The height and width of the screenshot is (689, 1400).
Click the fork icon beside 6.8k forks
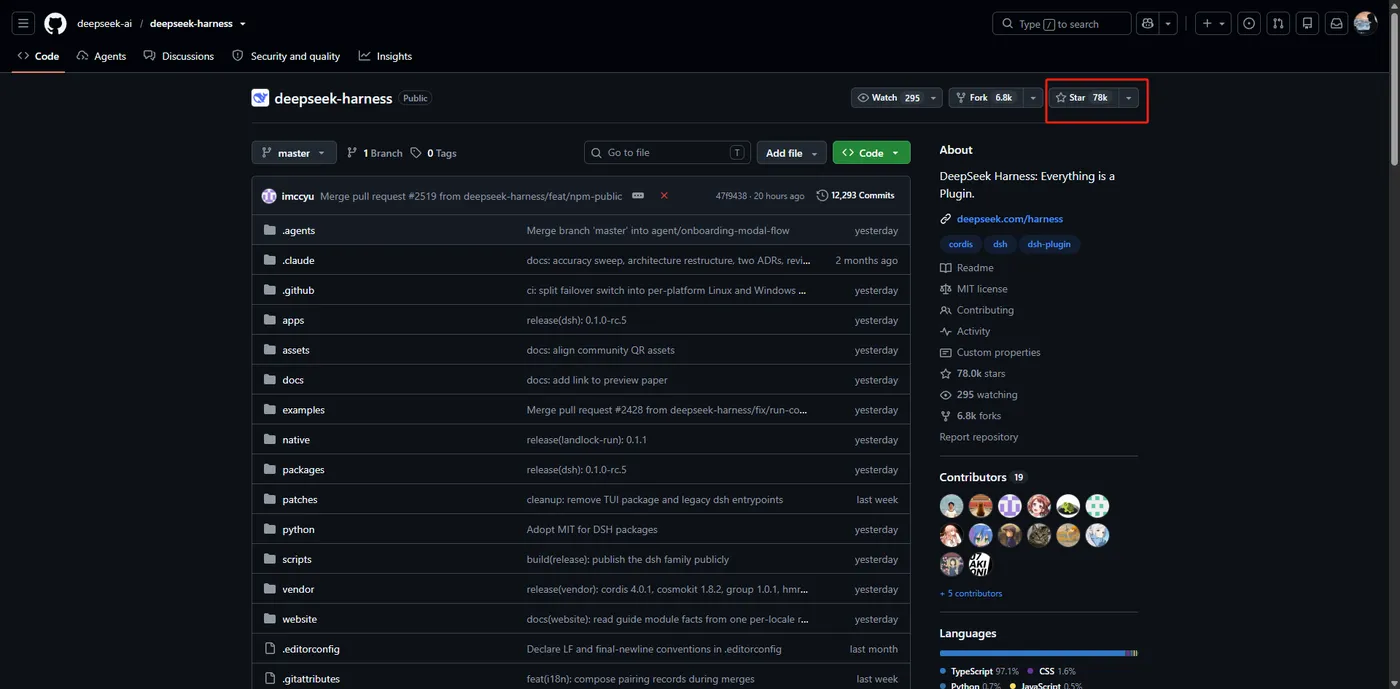946,416
